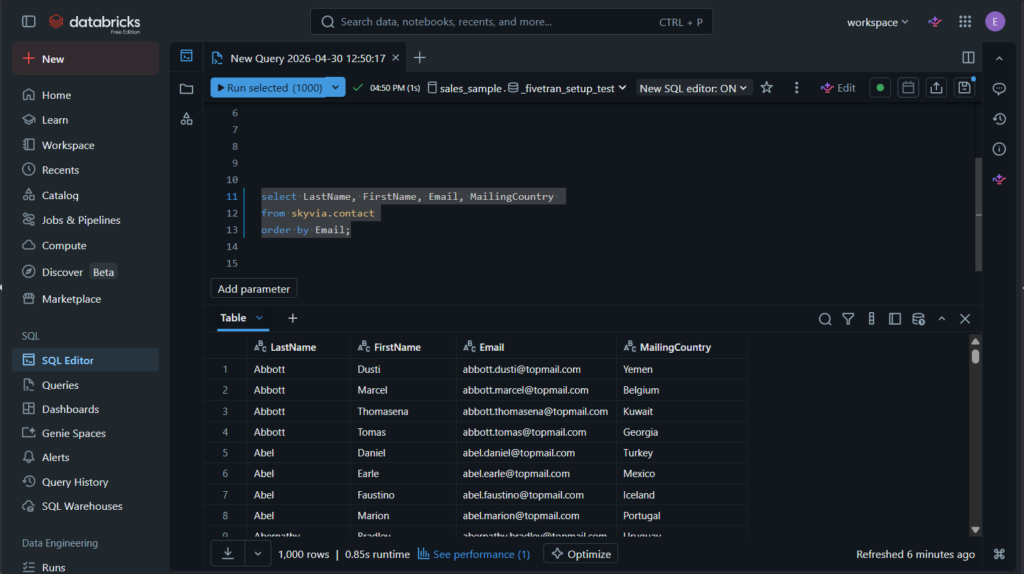Open Query History in sidebar
Viewport: 1024px width, 574px height.
pos(85,482)
